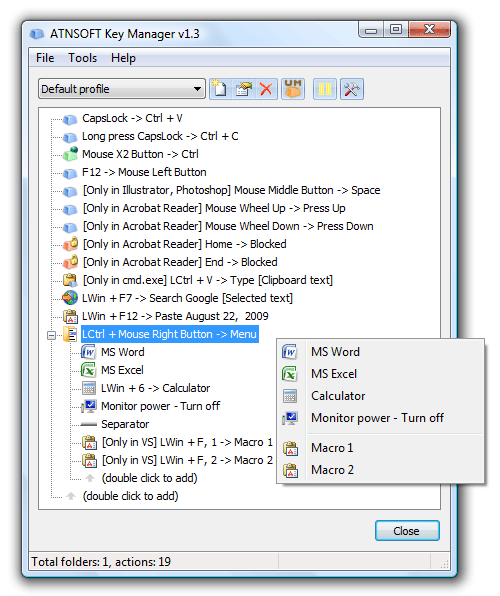Choose Macro 2 from popup menu

pyautogui.click(x=381, y=470)
